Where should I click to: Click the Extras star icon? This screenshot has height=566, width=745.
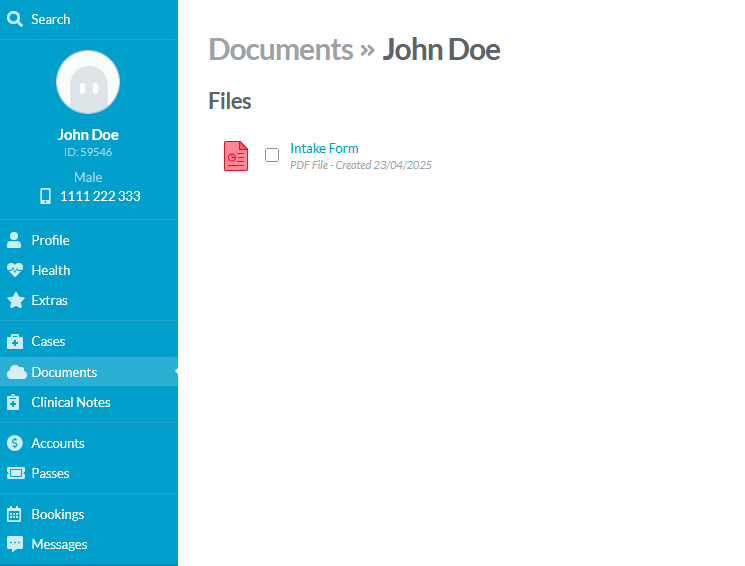click(x=16, y=300)
